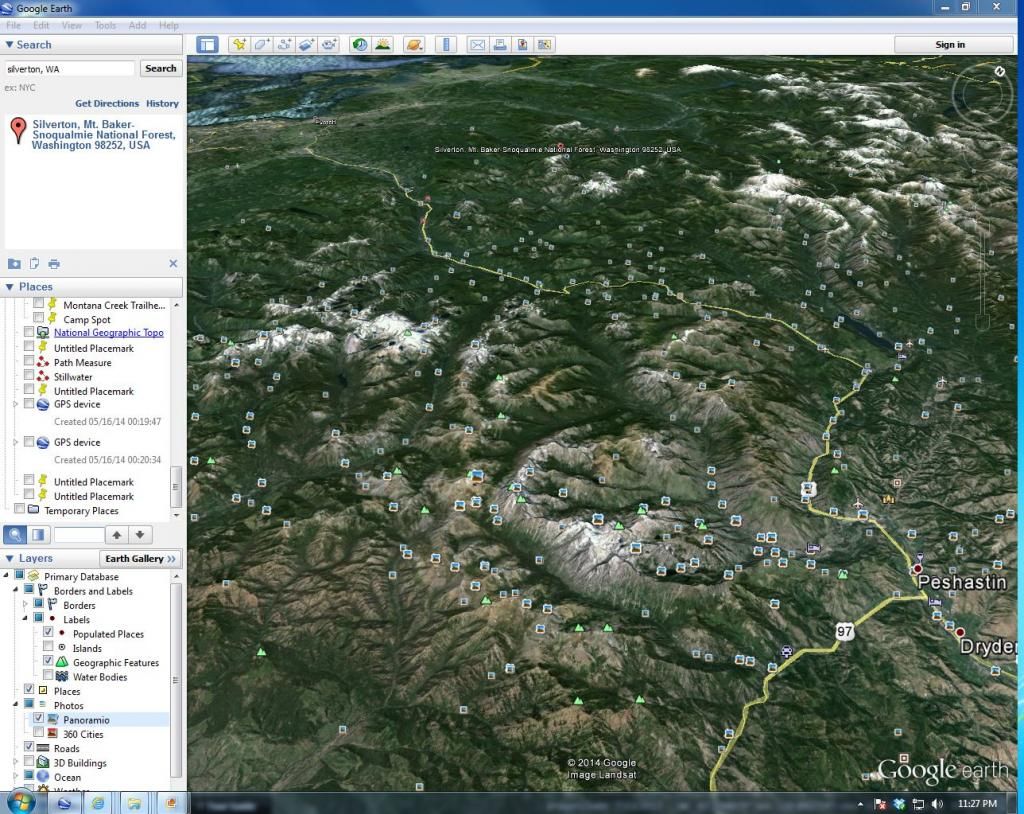1024x814 pixels.
Task: Collapse the Primary Database tree node
Action: [x=7, y=576]
